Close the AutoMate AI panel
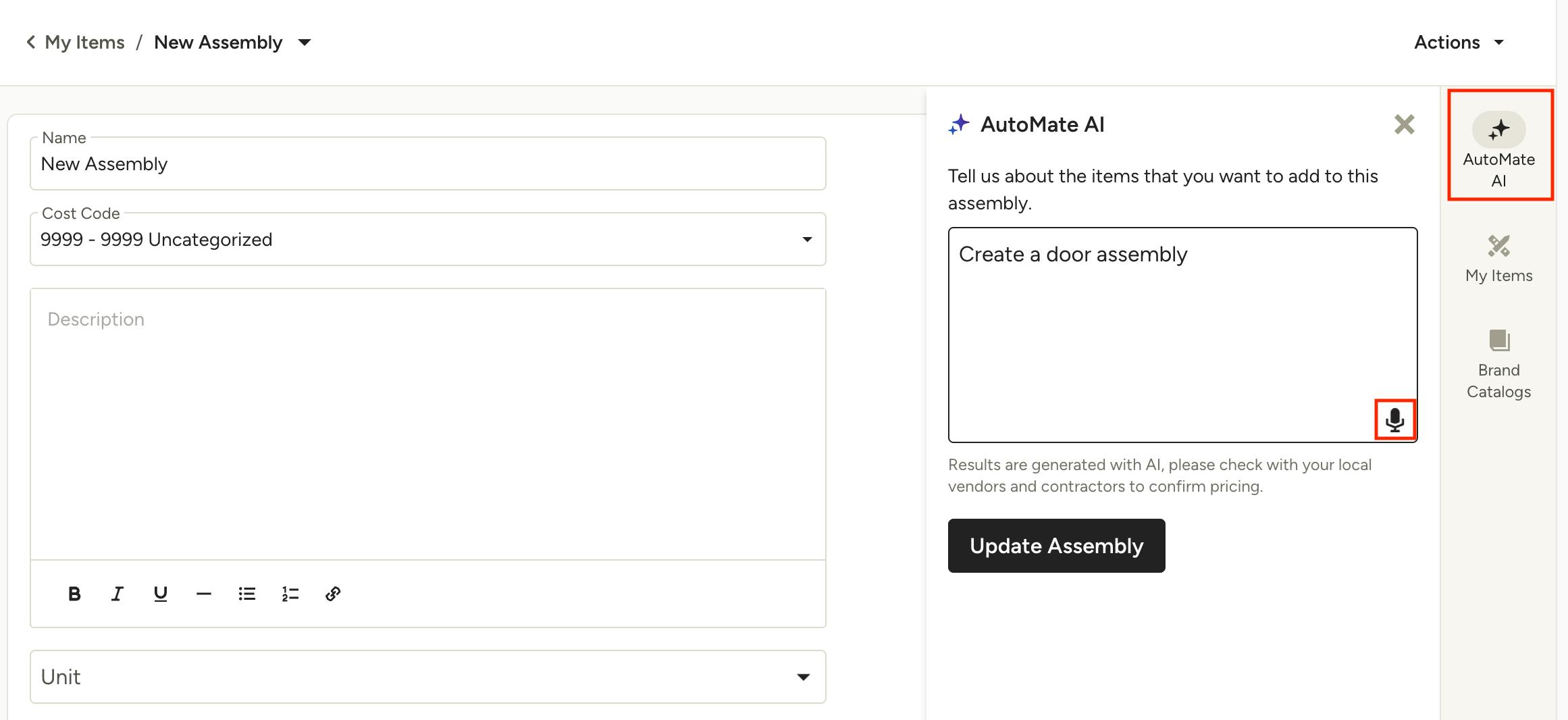Viewport: 1568px width, 720px height. point(1404,124)
